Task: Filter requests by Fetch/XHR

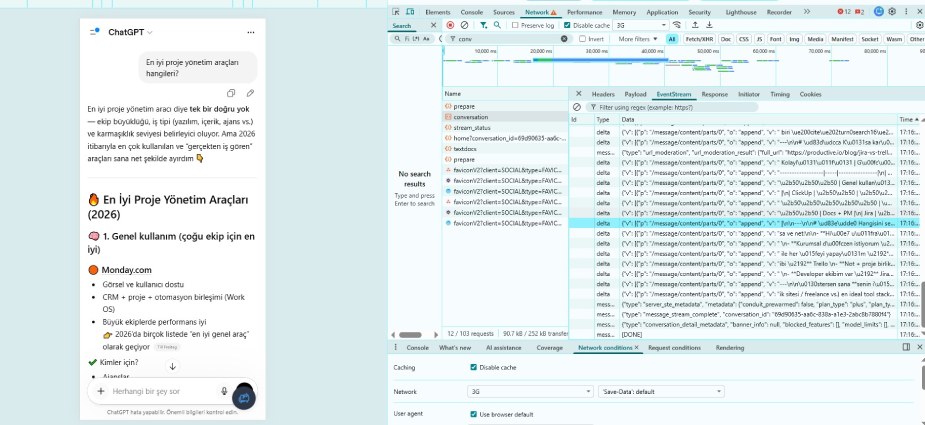Action: pos(699,39)
